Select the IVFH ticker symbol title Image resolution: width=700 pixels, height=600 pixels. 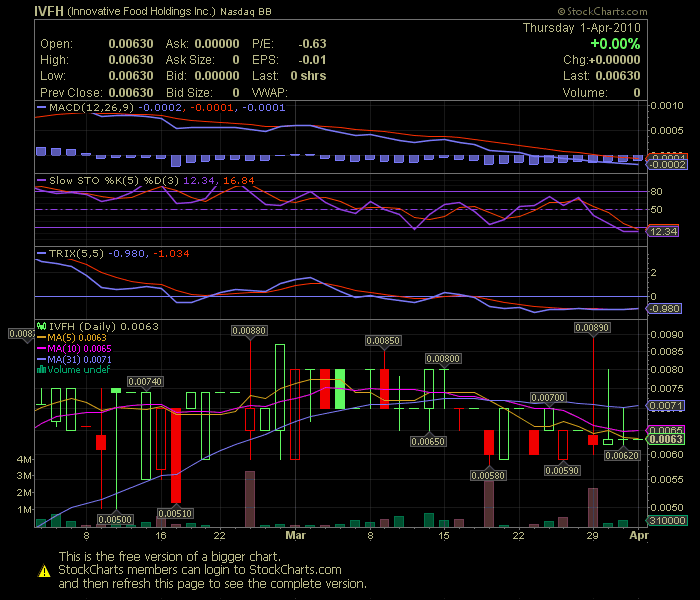(49, 11)
